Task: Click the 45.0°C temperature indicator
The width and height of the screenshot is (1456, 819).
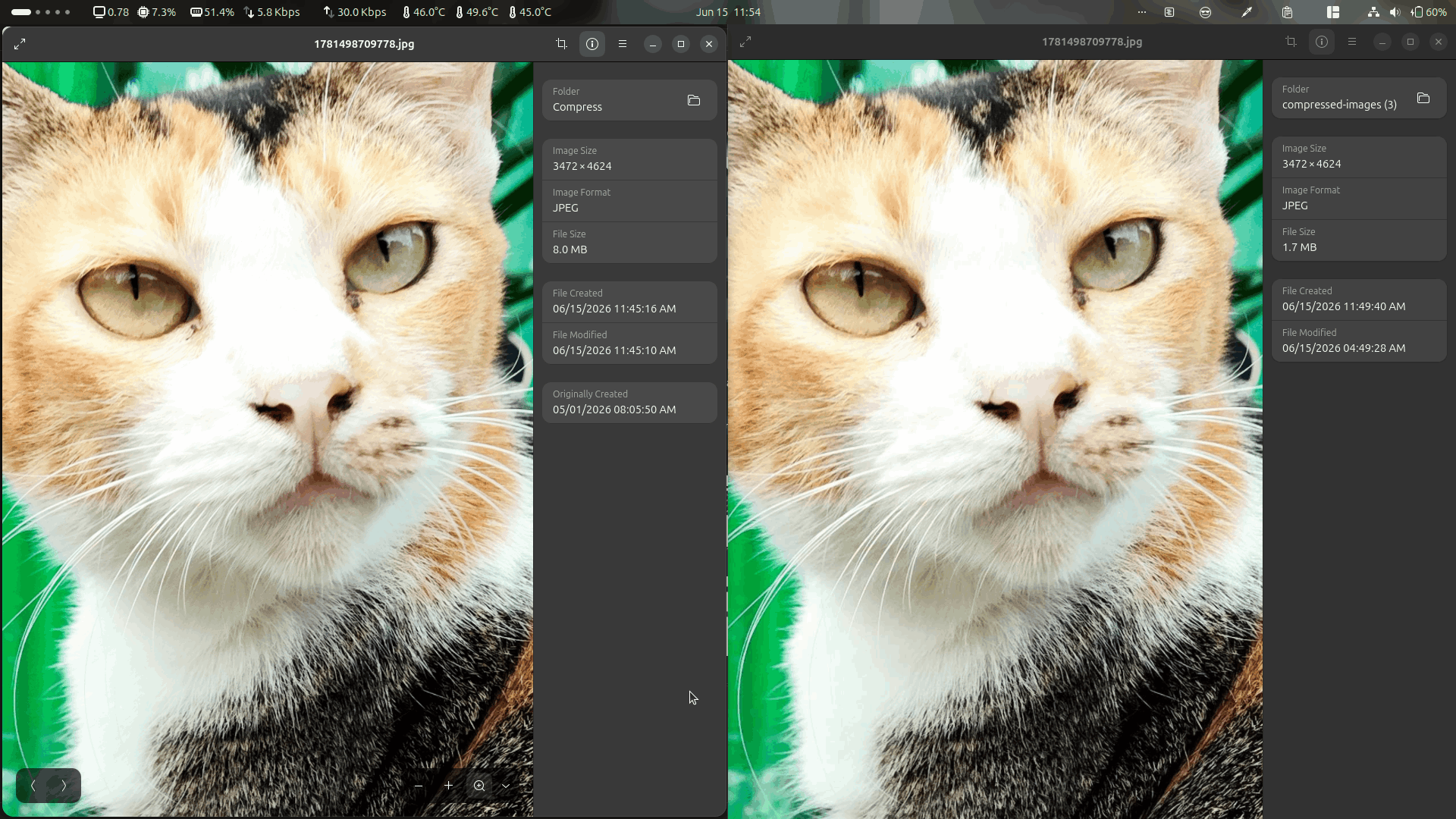Action: pos(530,12)
